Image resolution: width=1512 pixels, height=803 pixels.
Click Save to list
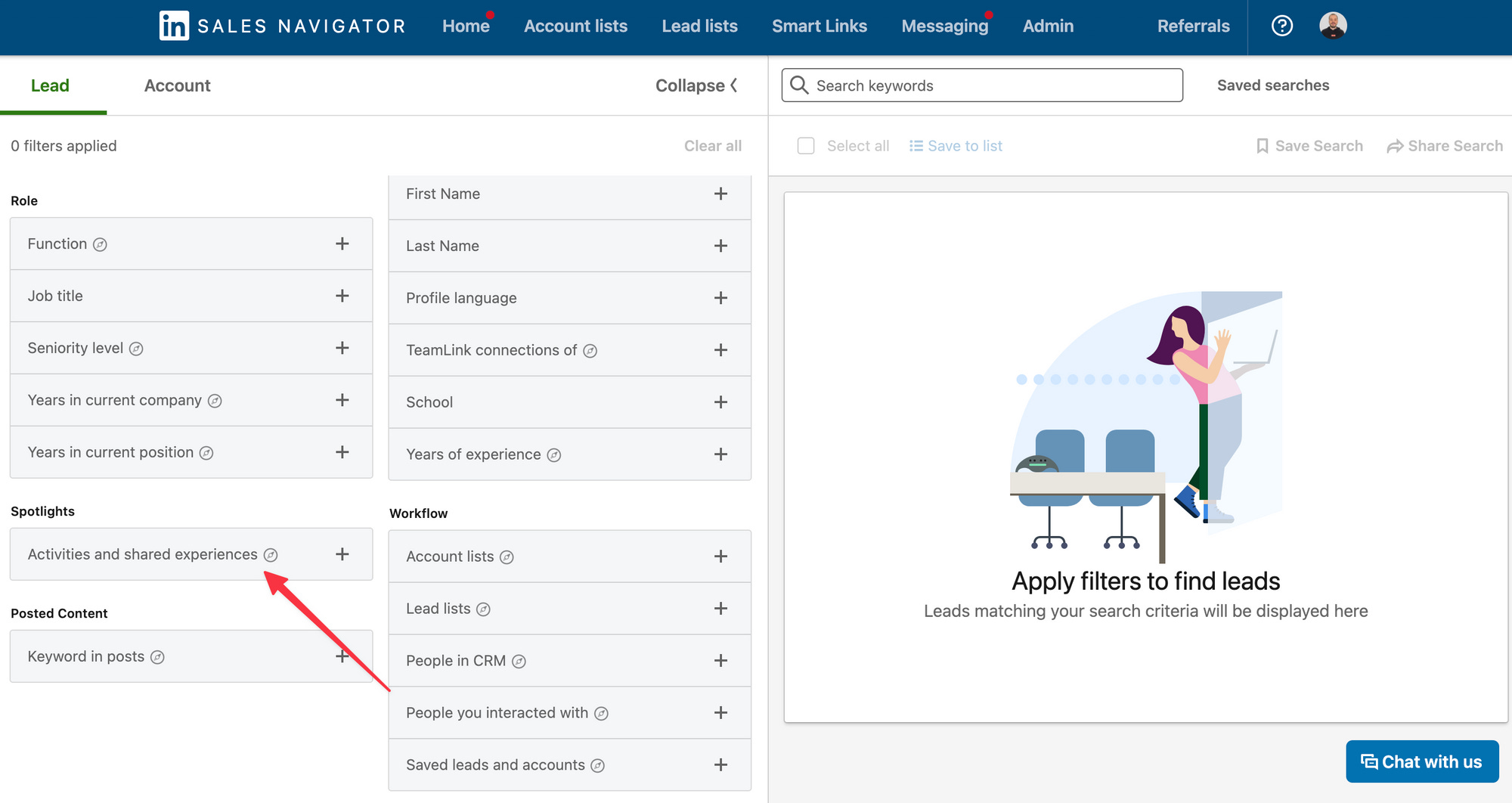point(956,146)
